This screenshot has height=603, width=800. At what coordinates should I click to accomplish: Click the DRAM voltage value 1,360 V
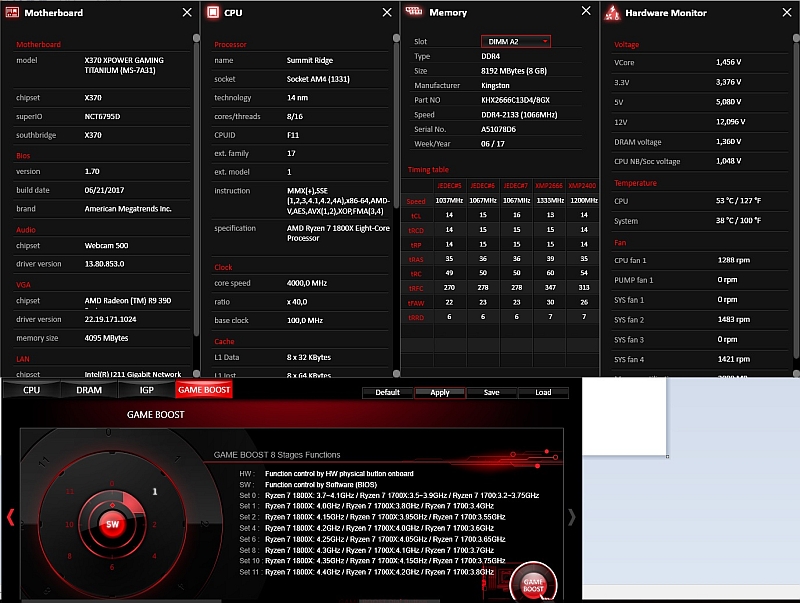click(729, 142)
